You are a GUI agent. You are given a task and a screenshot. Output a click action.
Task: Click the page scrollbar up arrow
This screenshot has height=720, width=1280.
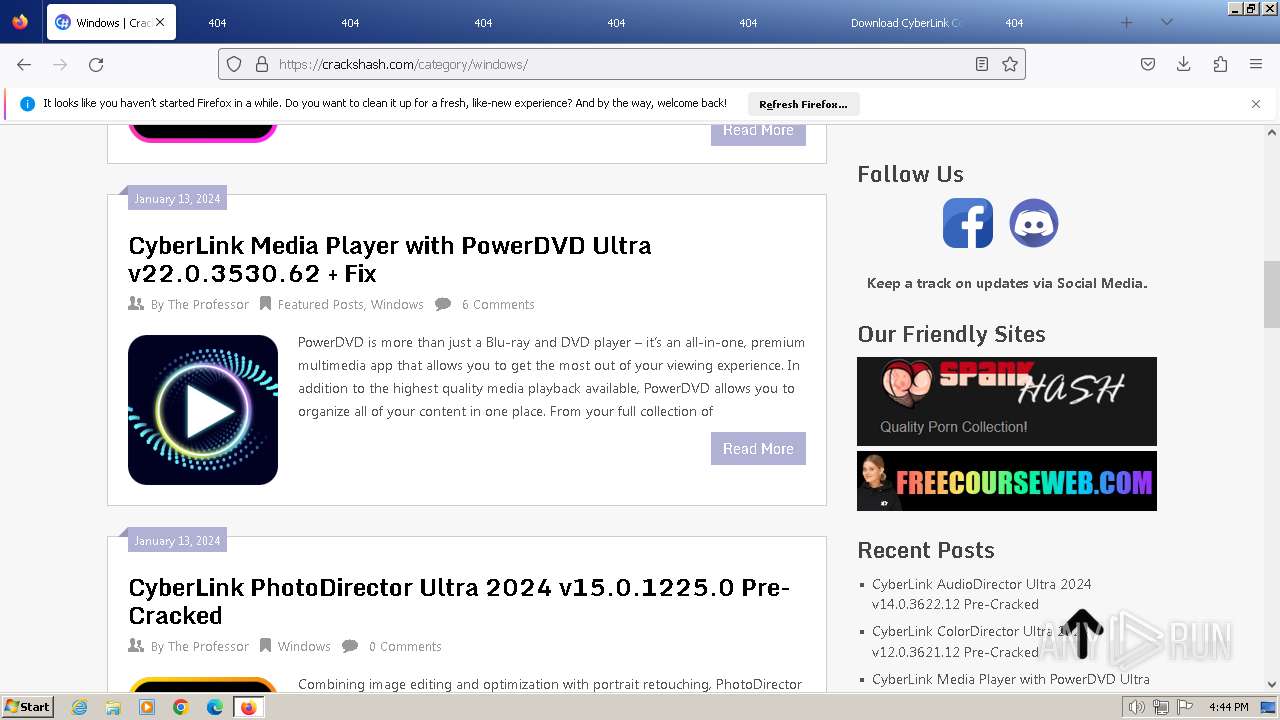(x=1272, y=132)
